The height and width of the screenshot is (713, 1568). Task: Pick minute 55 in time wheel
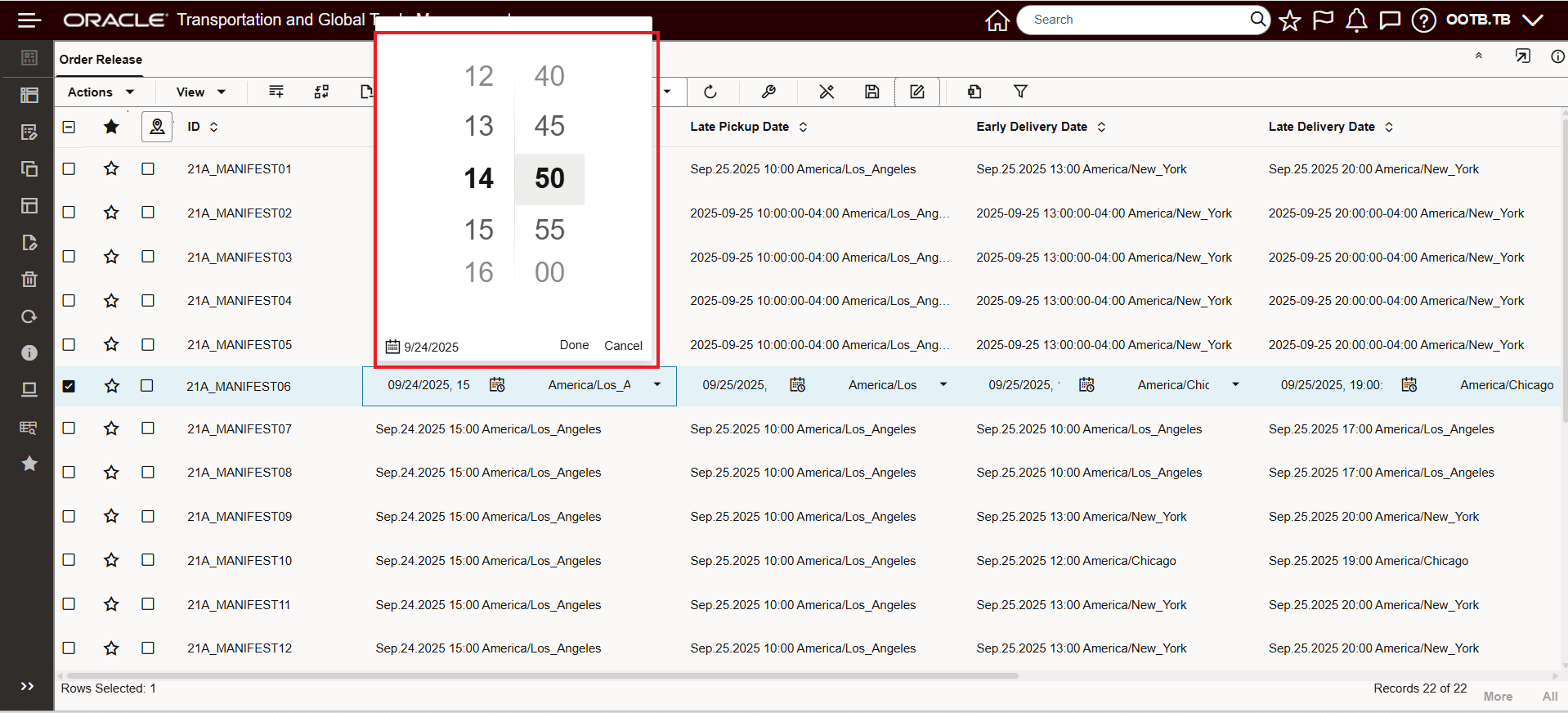point(549,230)
